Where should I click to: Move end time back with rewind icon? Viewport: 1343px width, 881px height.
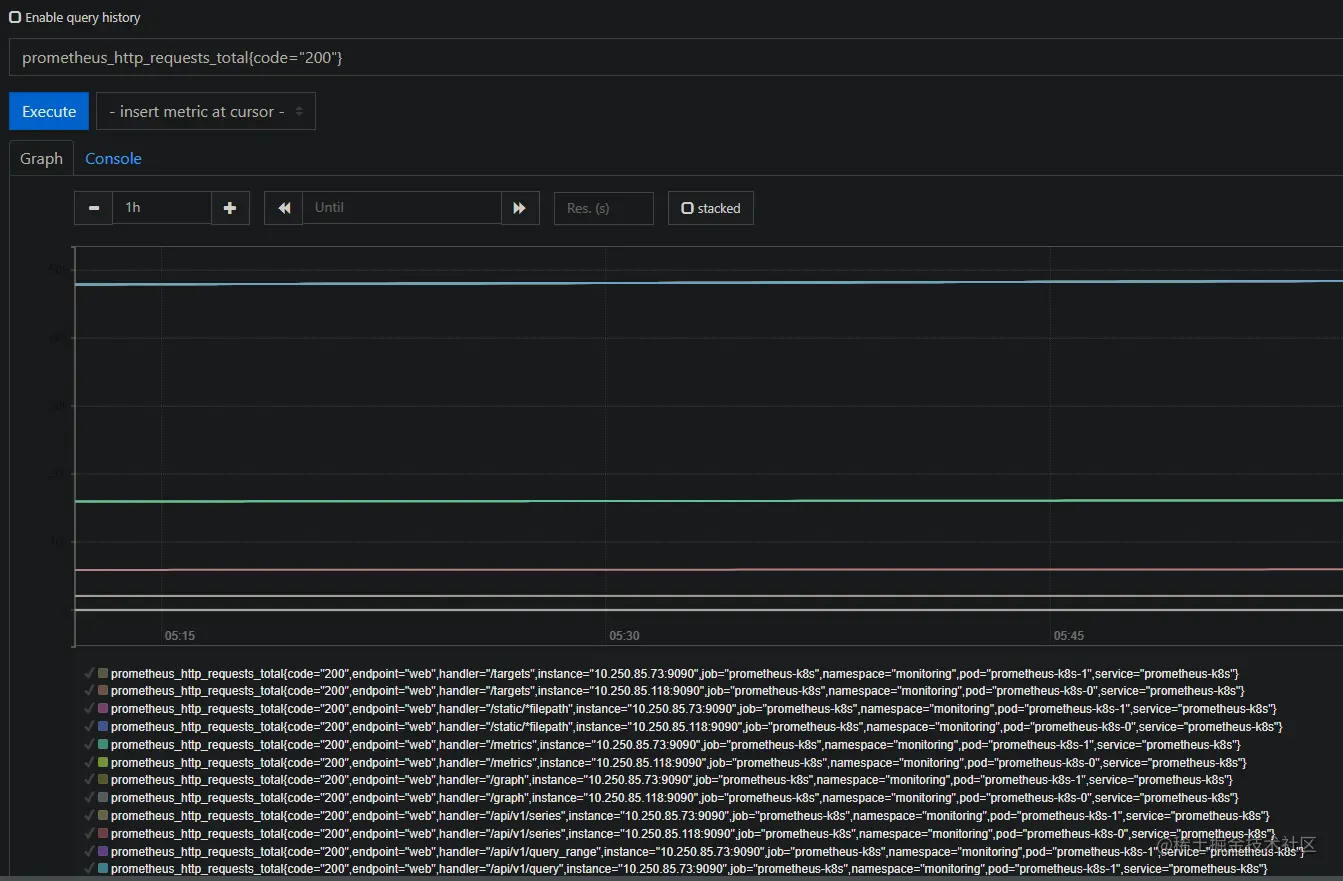tap(284, 208)
